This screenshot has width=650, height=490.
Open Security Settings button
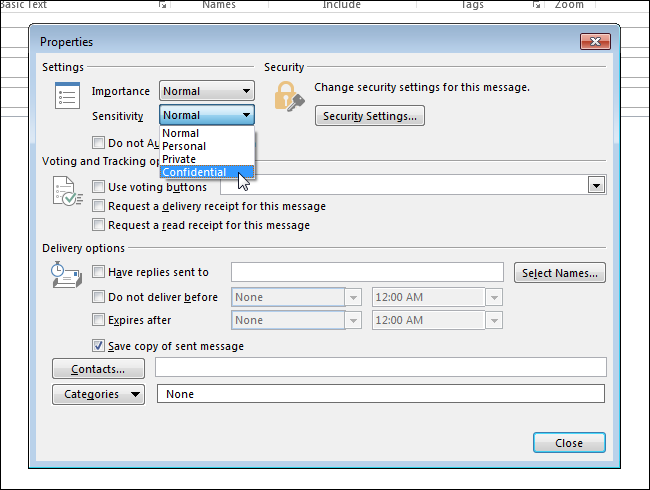[x=370, y=116]
